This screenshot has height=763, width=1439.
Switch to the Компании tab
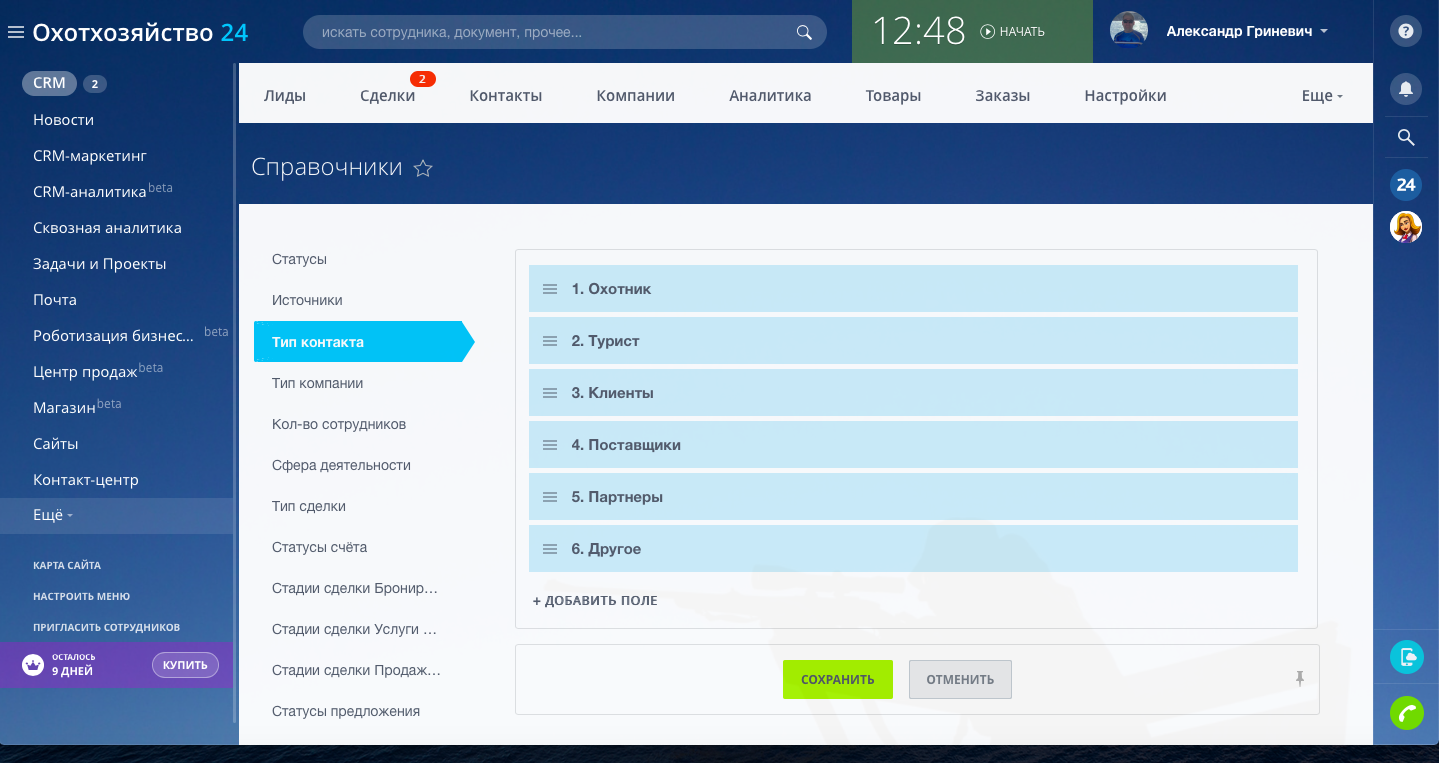click(x=635, y=96)
